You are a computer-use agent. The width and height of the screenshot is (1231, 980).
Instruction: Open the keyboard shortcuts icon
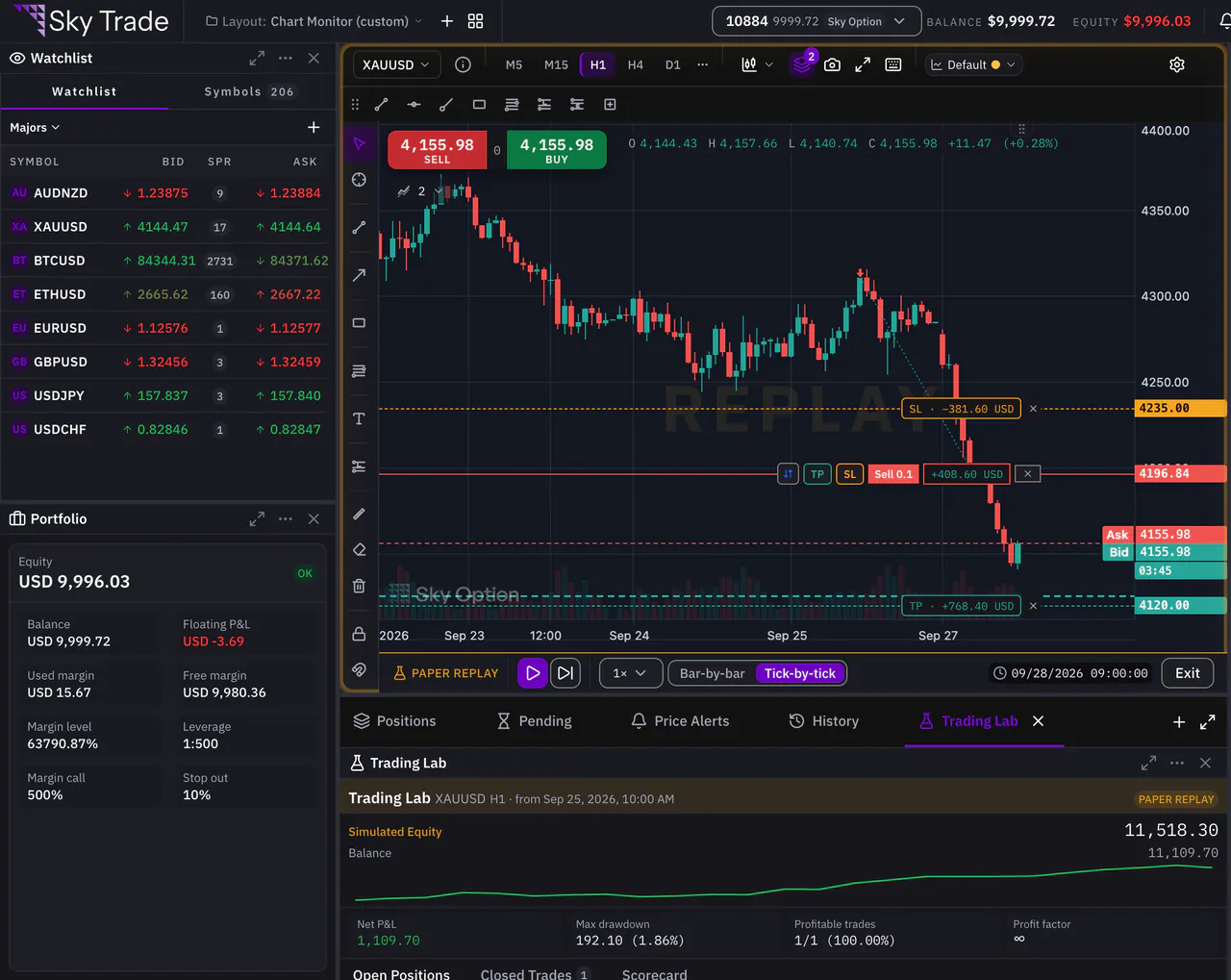click(x=893, y=64)
